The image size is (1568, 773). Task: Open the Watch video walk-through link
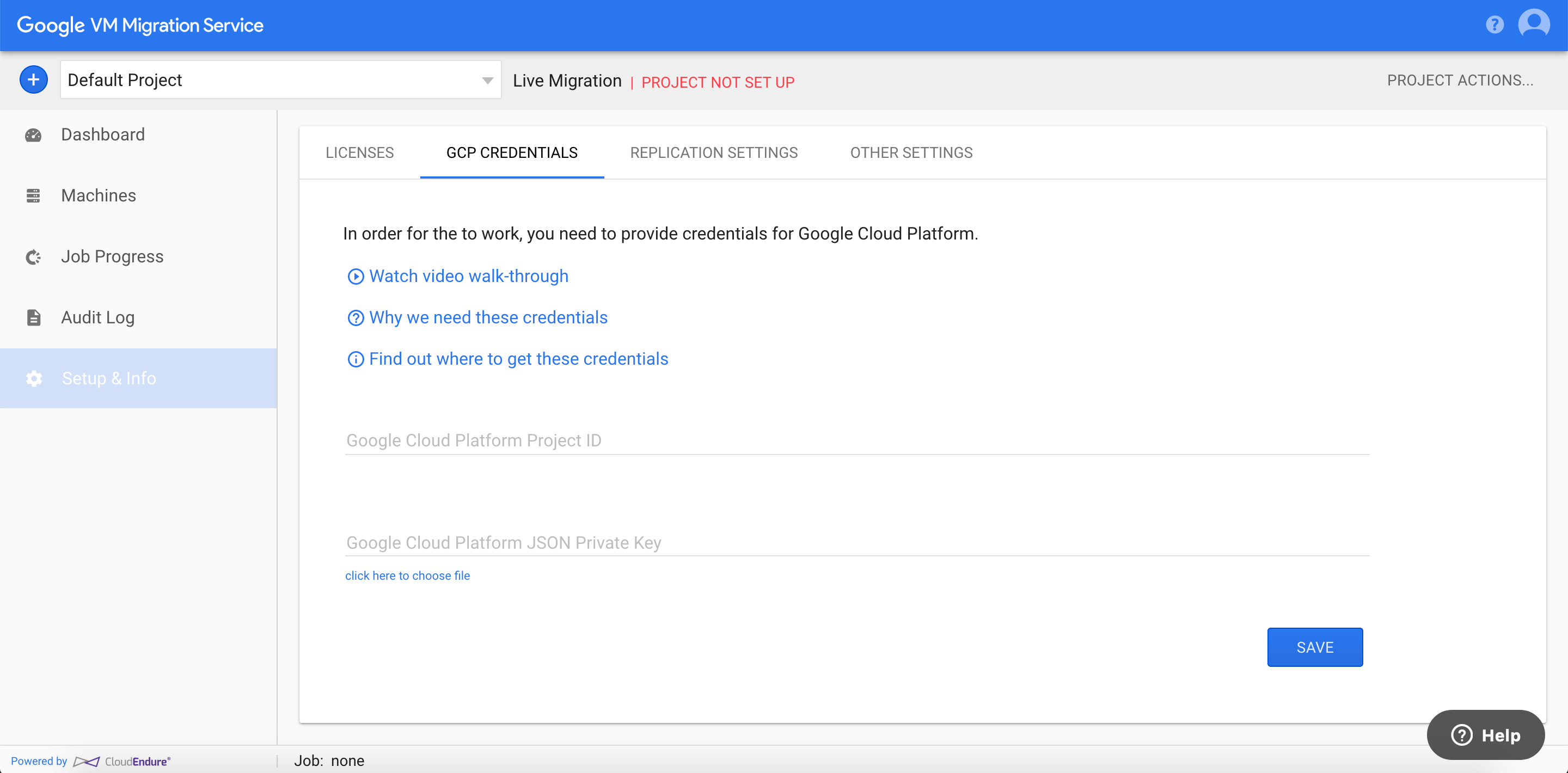[x=469, y=277]
